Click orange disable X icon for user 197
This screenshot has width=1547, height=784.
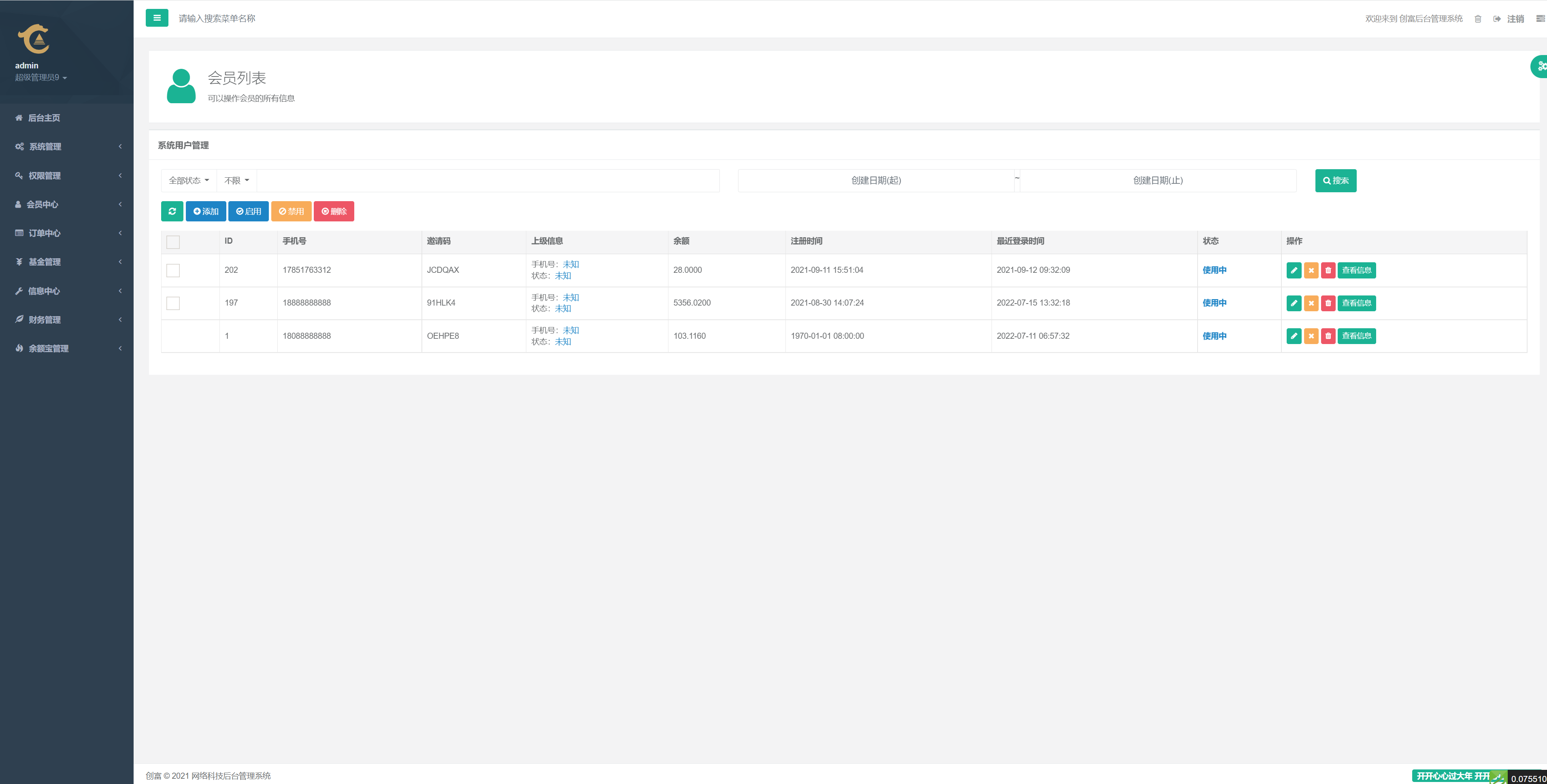[x=1311, y=303]
